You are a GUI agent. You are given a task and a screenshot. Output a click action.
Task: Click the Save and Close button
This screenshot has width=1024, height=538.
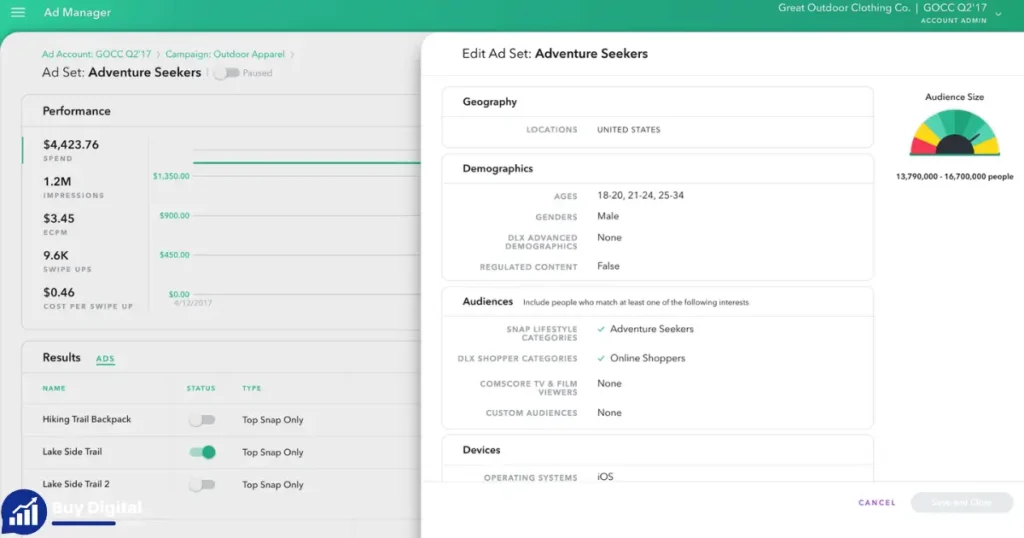(961, 503)
